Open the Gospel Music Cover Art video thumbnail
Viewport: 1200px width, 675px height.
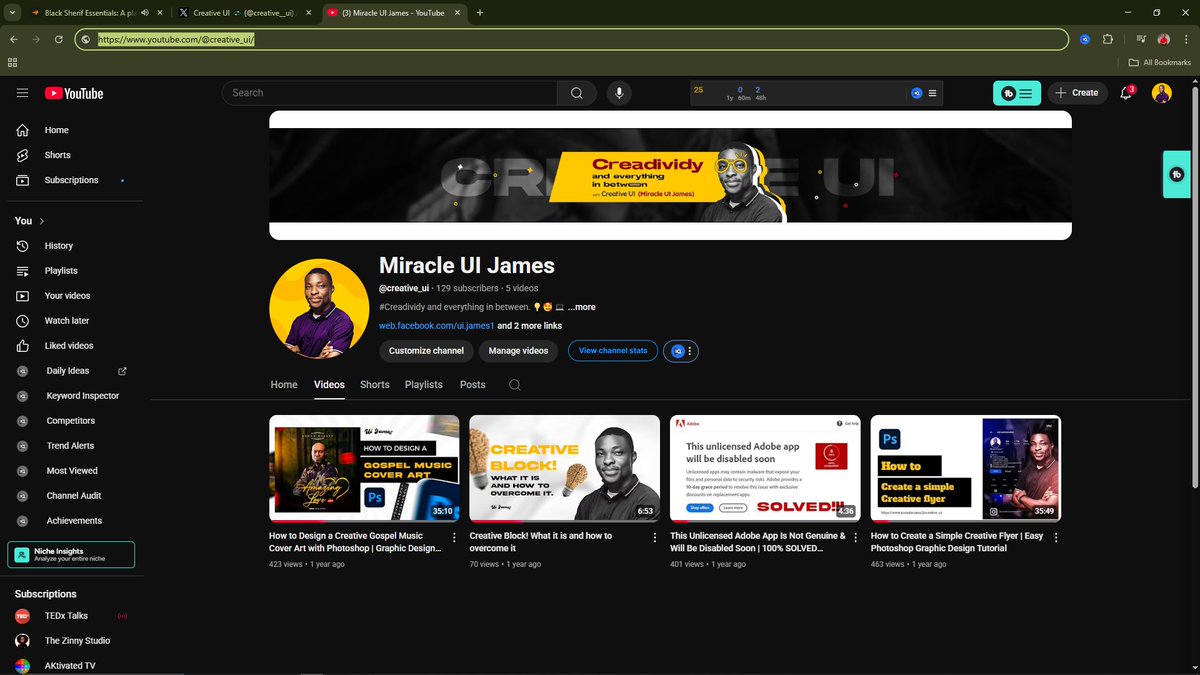(x=364, y=468)
